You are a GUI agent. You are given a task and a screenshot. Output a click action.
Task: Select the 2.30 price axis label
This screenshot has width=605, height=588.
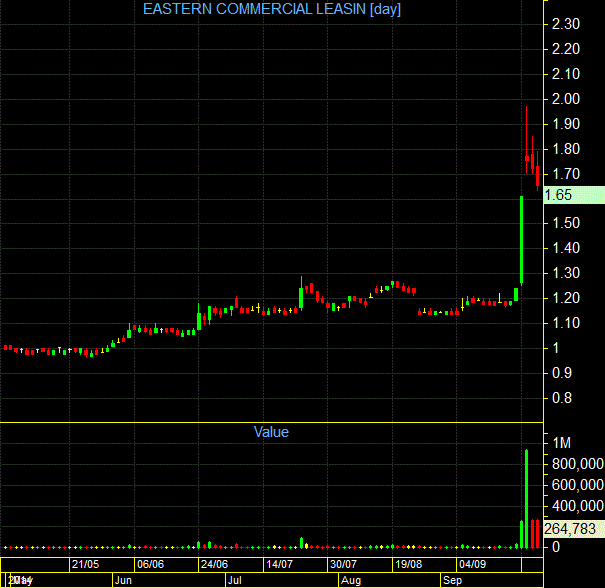click(566, 24)
